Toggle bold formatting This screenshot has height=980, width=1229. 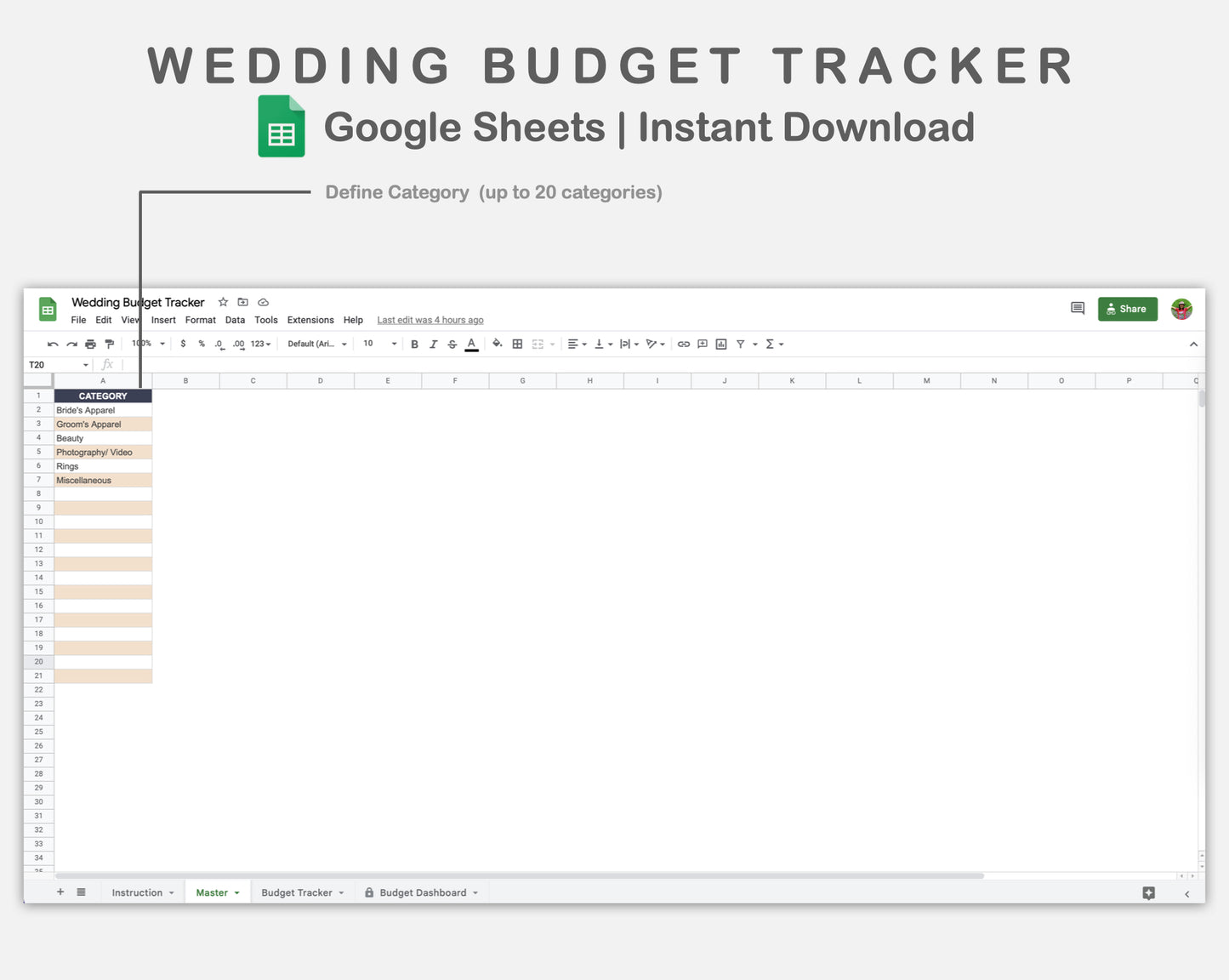coord(414,344)
